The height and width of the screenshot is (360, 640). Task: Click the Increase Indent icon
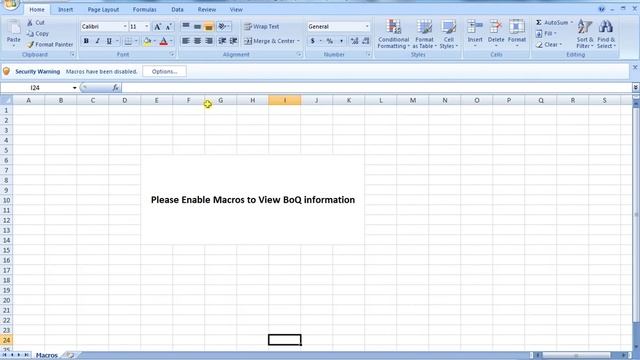coord(233,41)
